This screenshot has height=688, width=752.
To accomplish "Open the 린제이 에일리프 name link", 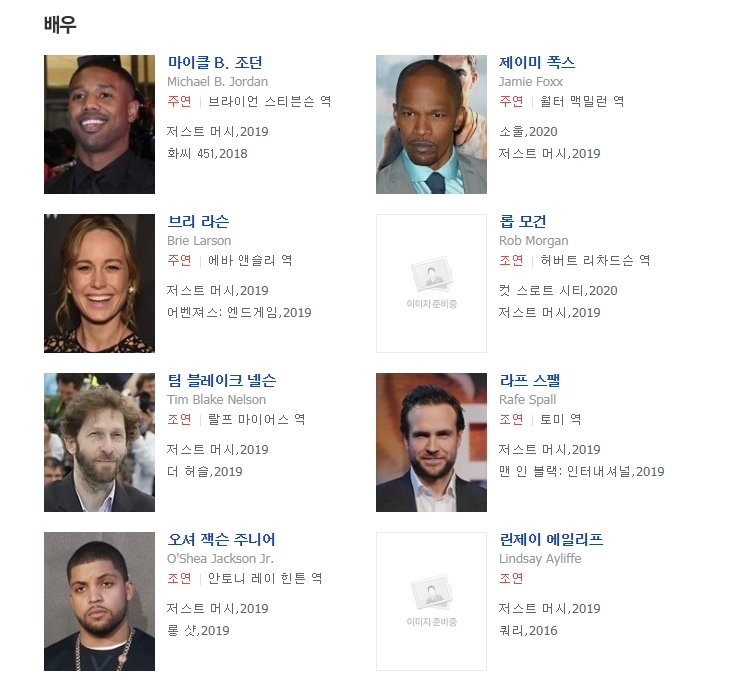I will point(551,539).
